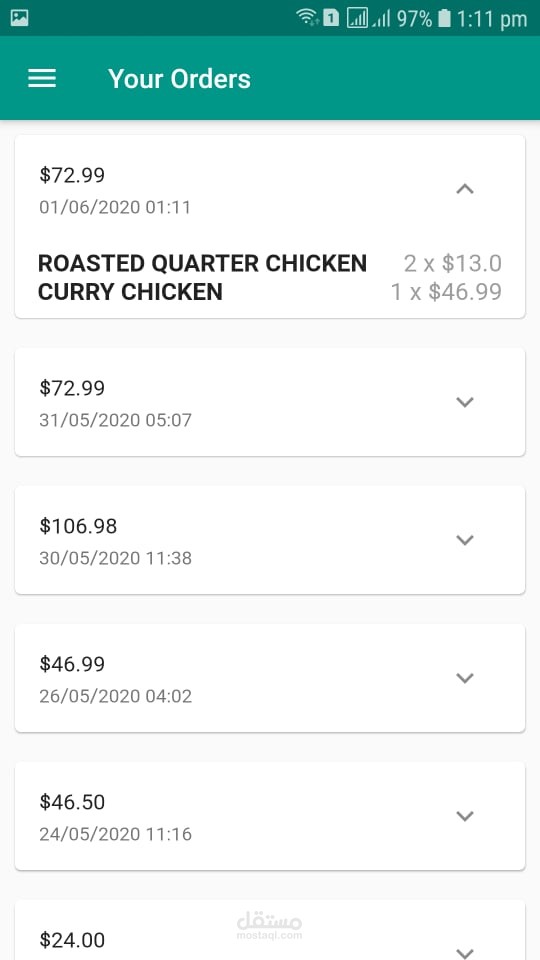Screen dimensions: 540x960
Task: Open the $106.98 order card
Action: (x=270, y=539)
